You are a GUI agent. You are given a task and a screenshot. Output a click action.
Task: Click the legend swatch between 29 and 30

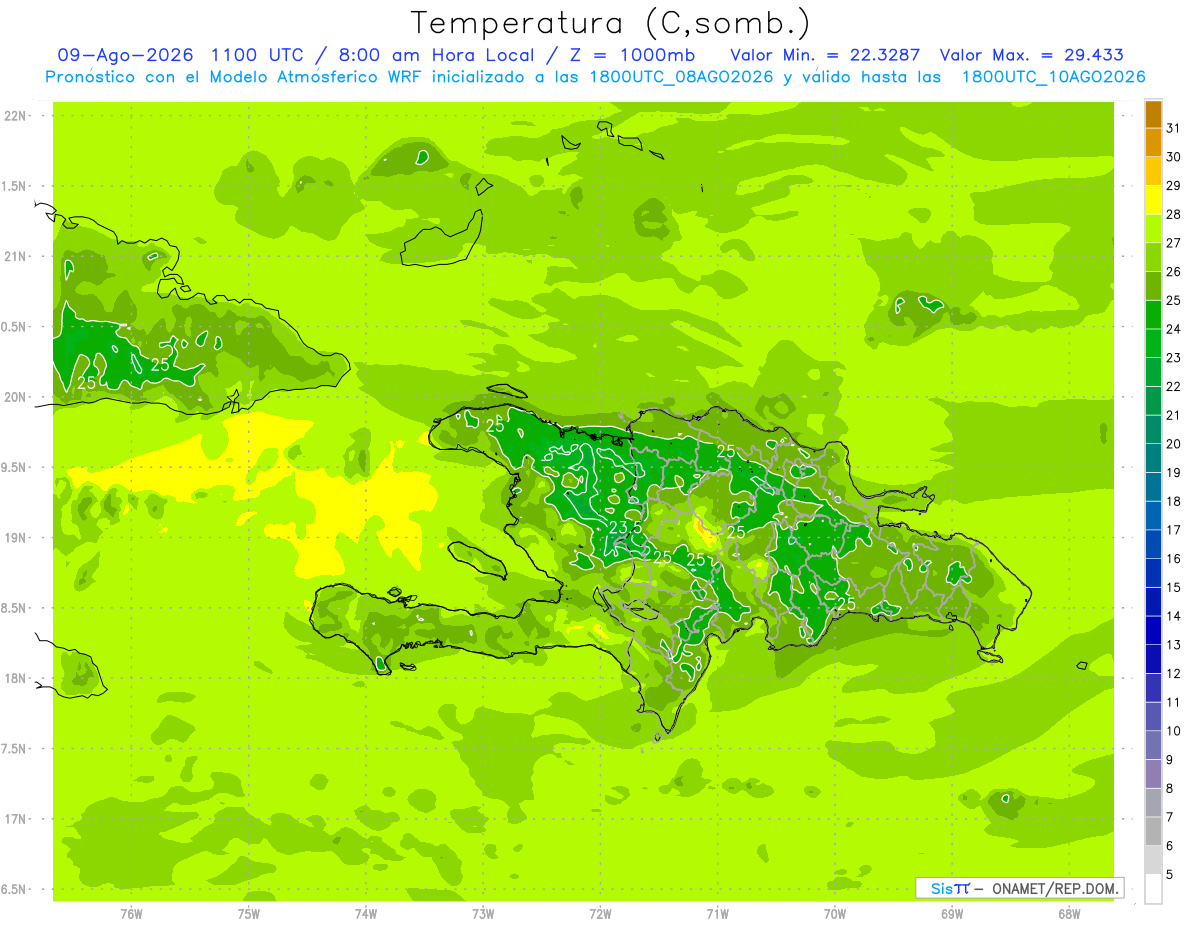point(1153,171)
